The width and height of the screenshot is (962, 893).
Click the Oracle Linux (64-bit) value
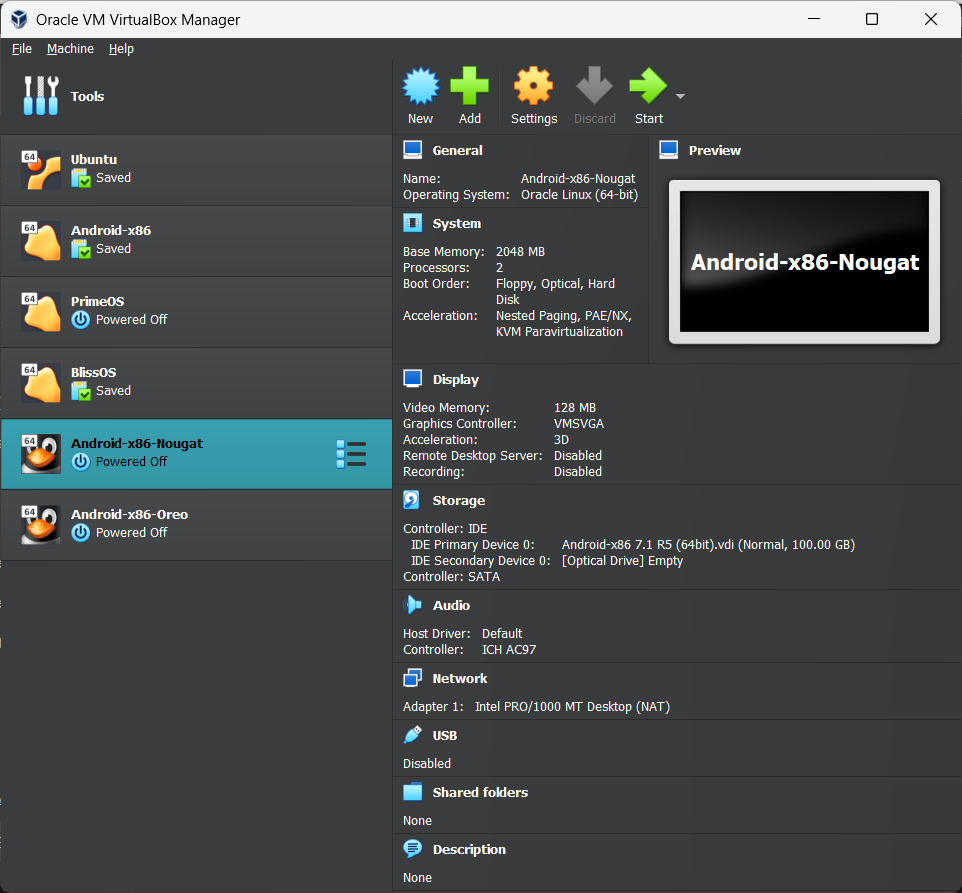tap(580, 194)
